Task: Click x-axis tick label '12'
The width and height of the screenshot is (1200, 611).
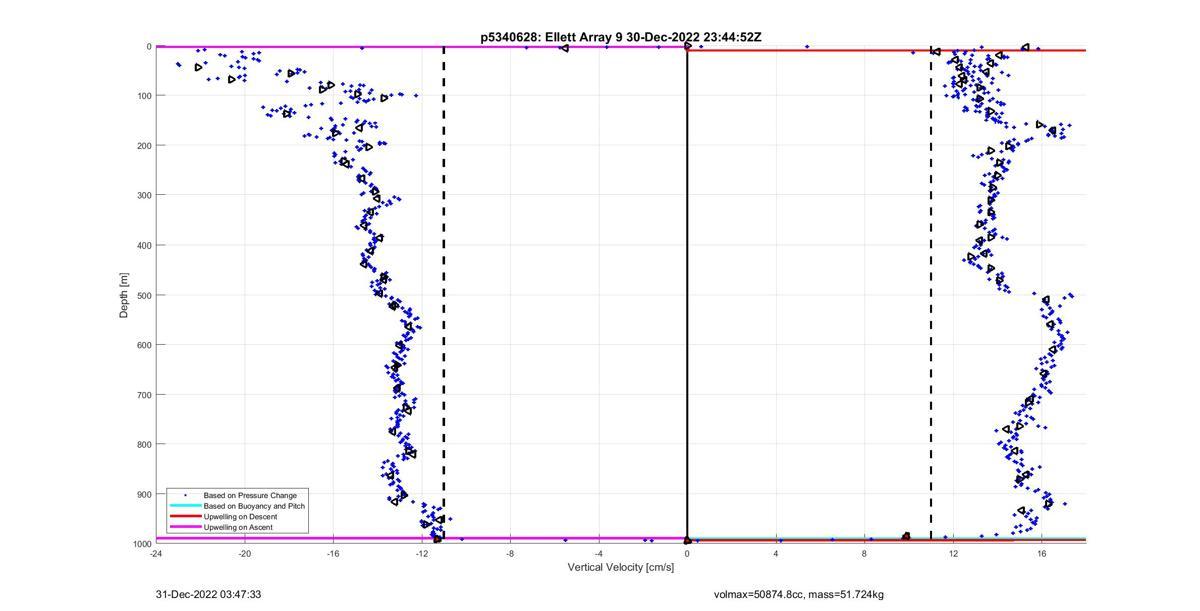Action: [x=953, y=553]
